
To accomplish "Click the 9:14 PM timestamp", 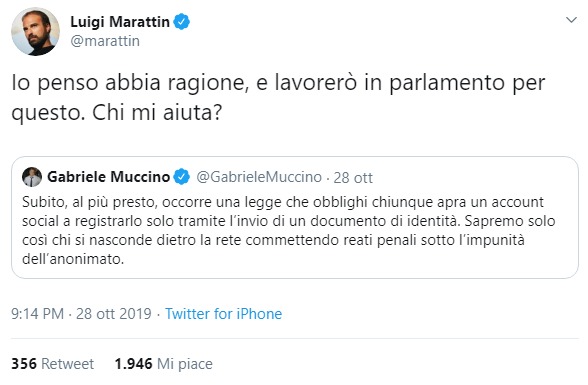I will click(38, 314).
